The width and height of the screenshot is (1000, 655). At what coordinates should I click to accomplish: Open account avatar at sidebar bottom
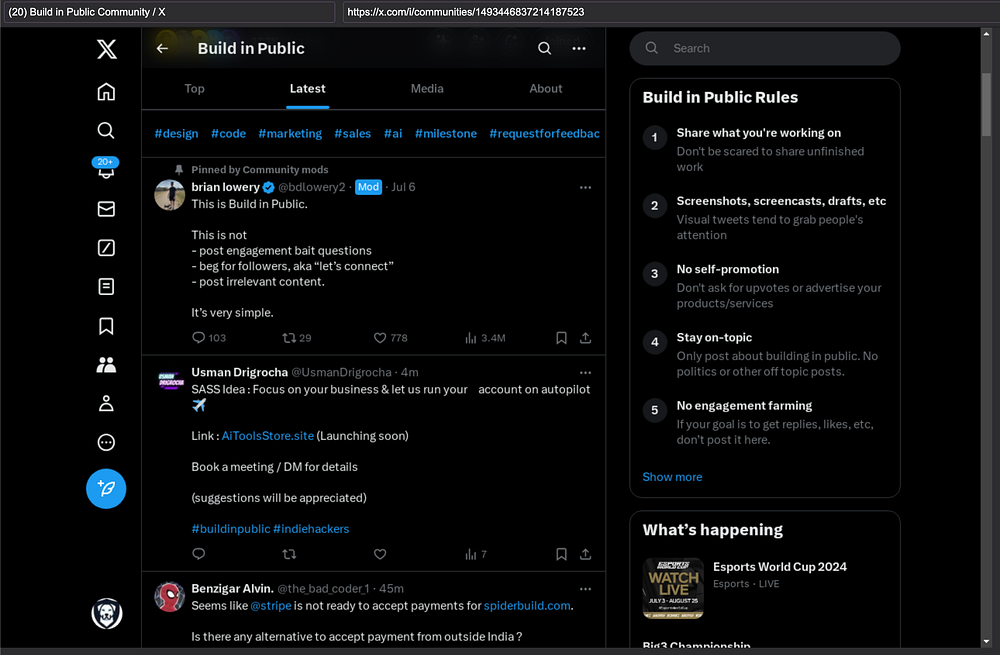point(107,614)
